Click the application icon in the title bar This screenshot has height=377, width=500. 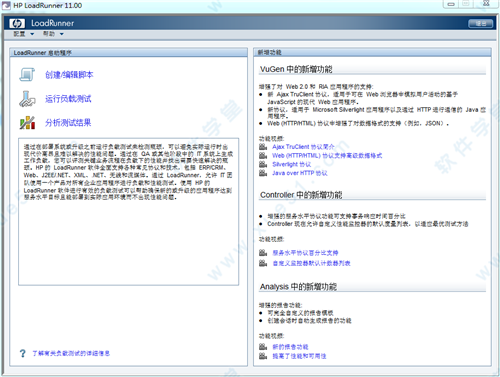[6, 5]
